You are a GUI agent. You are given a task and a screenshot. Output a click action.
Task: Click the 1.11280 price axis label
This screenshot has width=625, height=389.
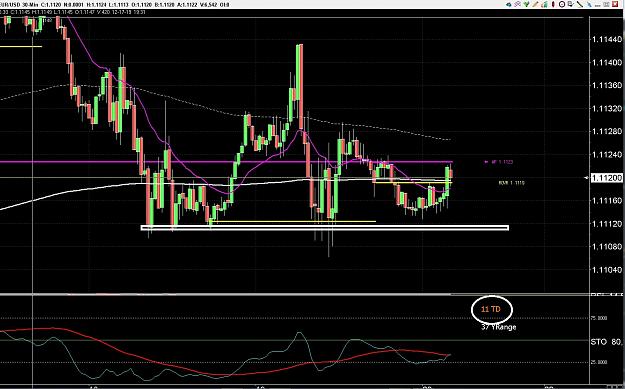coord(607,132)
